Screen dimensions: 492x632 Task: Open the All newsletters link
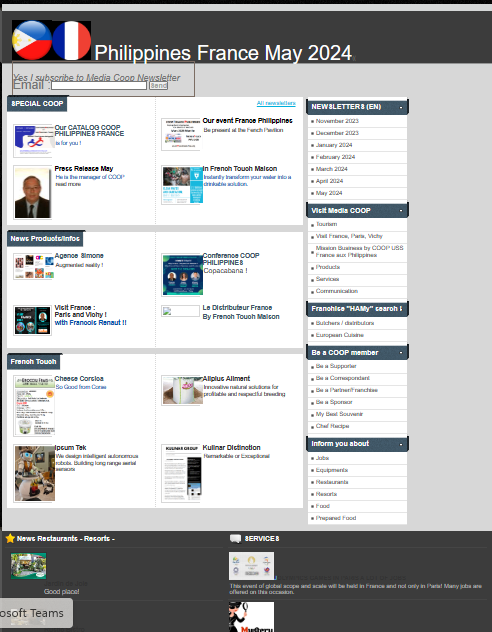pos(276,103)
